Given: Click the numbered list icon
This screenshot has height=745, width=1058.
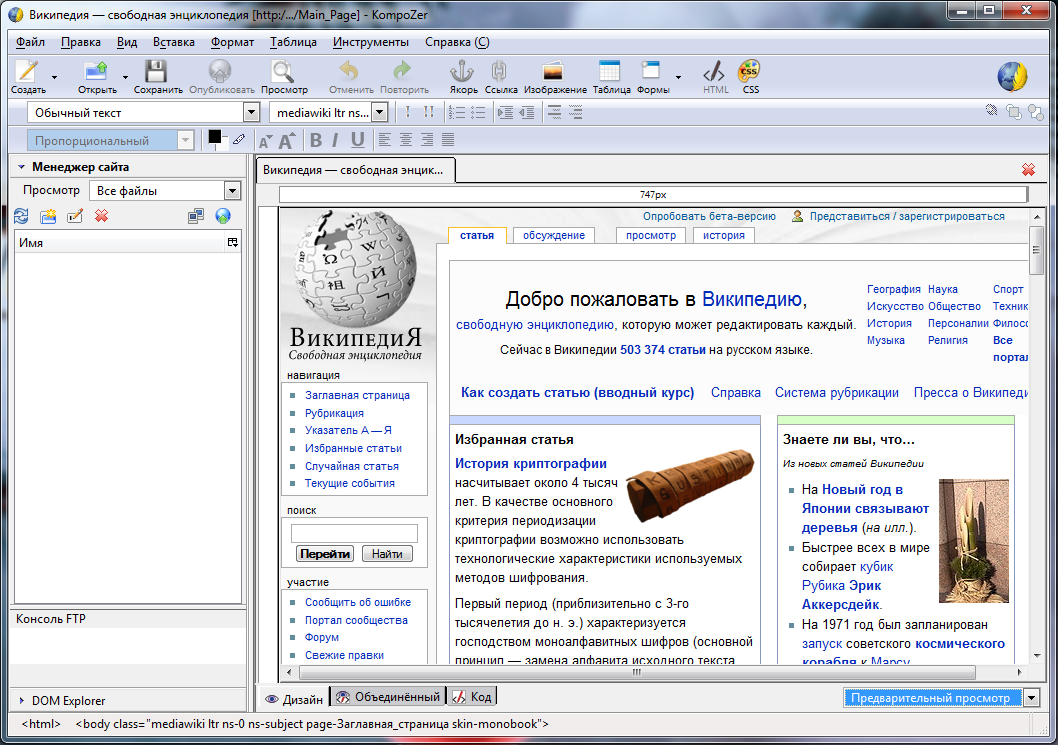Looking at the screenshot, I should 457,113.
